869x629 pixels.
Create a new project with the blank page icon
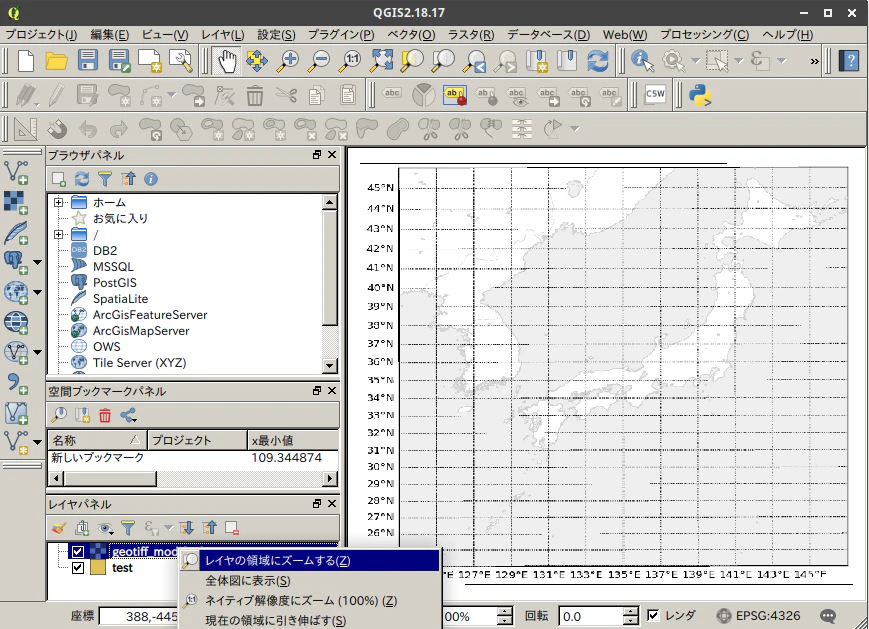click(25, 60)
